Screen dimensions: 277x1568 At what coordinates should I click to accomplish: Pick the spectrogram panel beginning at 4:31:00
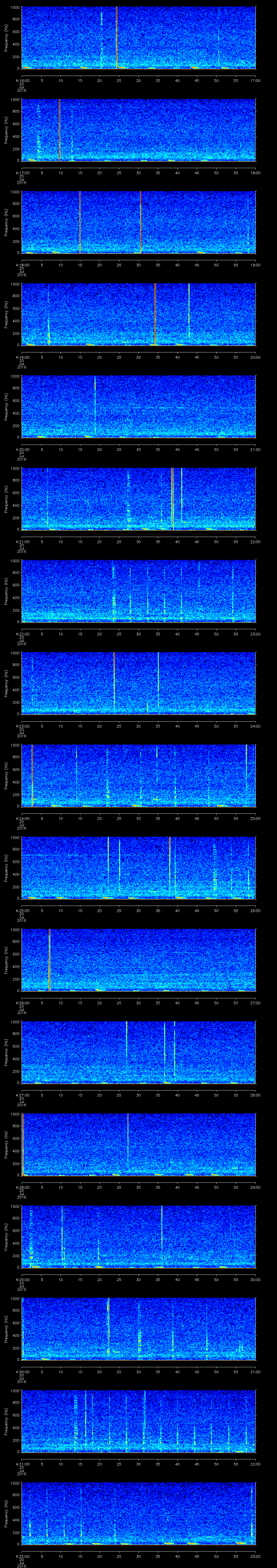138,1421
